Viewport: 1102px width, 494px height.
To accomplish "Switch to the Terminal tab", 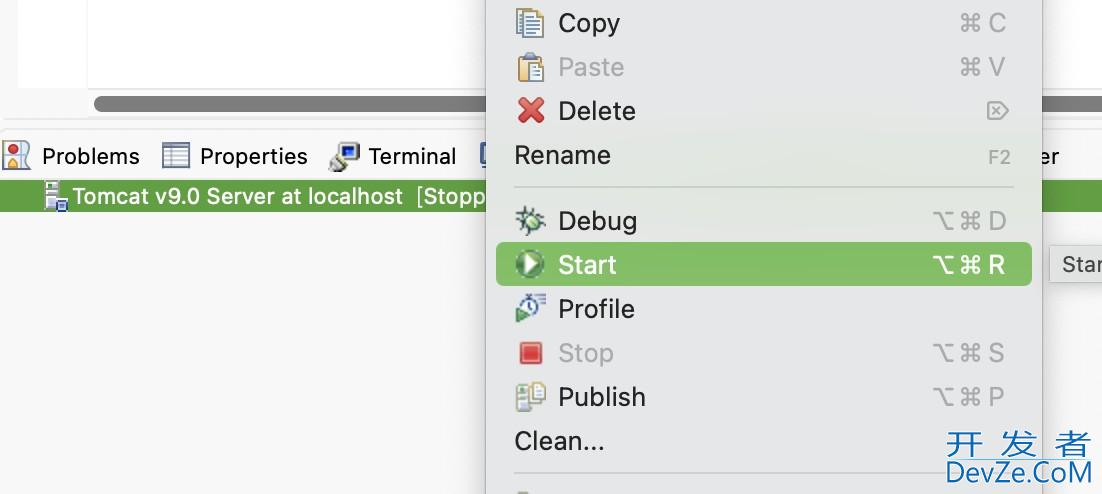I will point(411,156).
